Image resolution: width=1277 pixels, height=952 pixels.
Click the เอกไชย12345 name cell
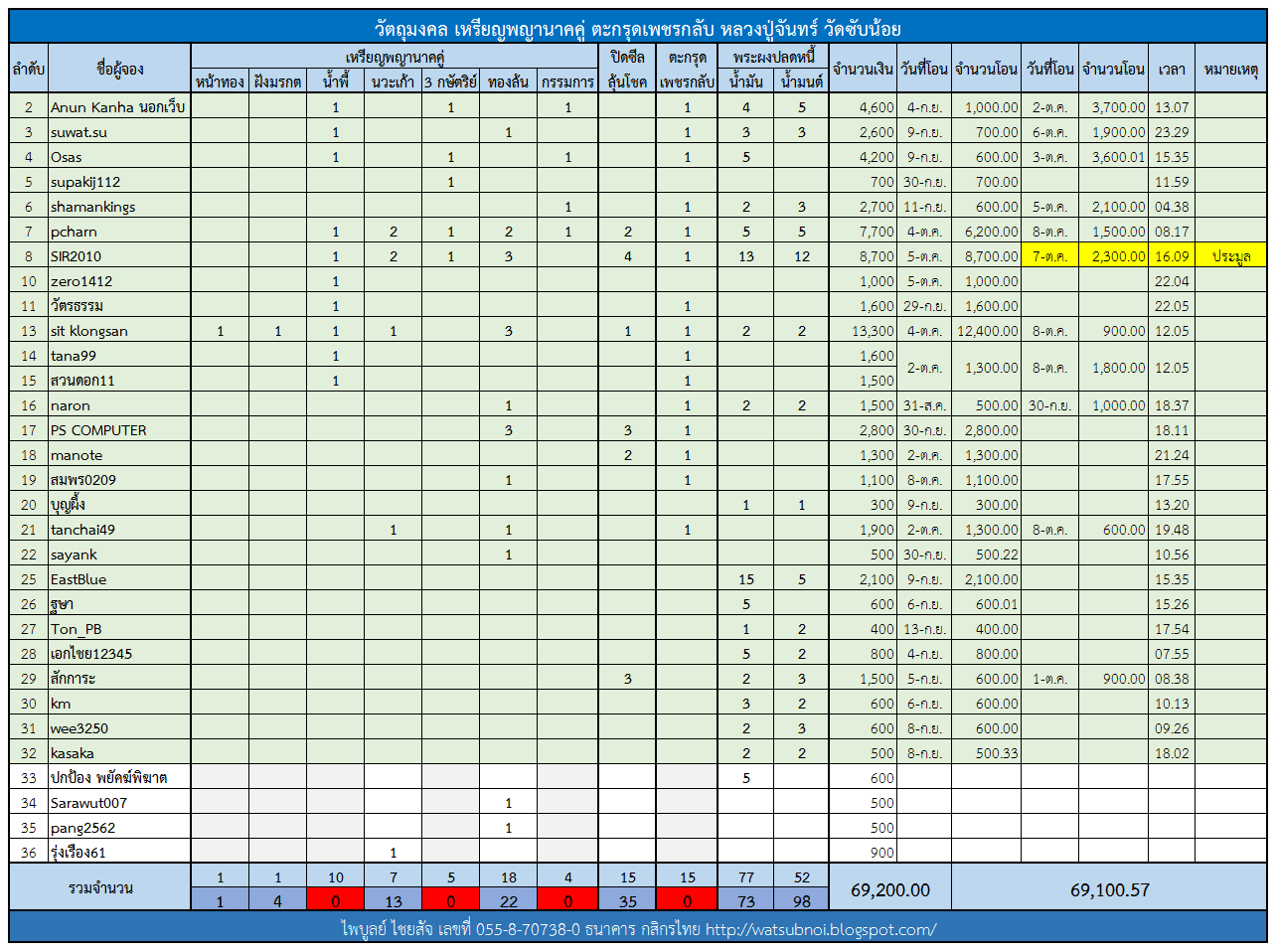[x=119, y=654]
